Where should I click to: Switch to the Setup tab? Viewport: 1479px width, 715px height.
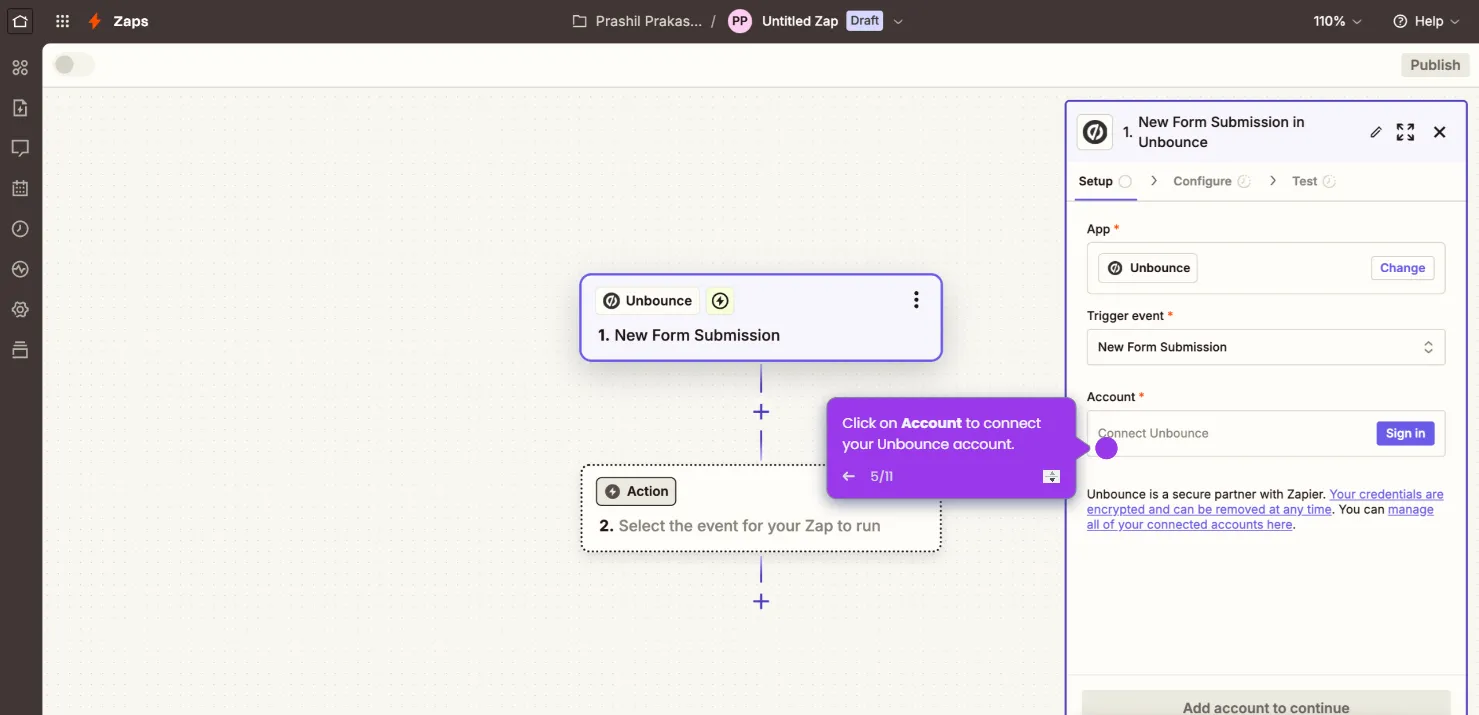[1105, 181]
